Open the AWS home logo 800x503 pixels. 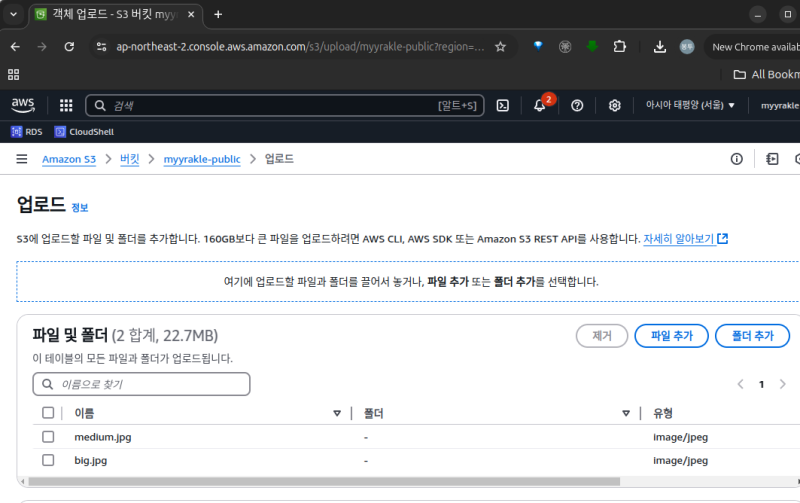(23, 105)
